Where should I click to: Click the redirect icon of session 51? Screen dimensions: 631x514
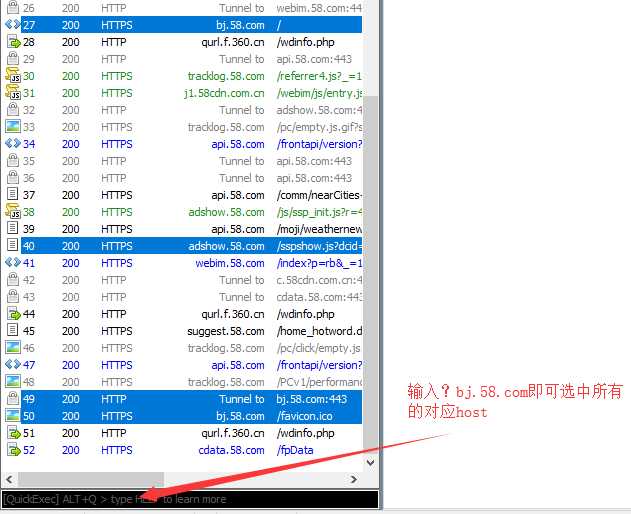(14, 433)
